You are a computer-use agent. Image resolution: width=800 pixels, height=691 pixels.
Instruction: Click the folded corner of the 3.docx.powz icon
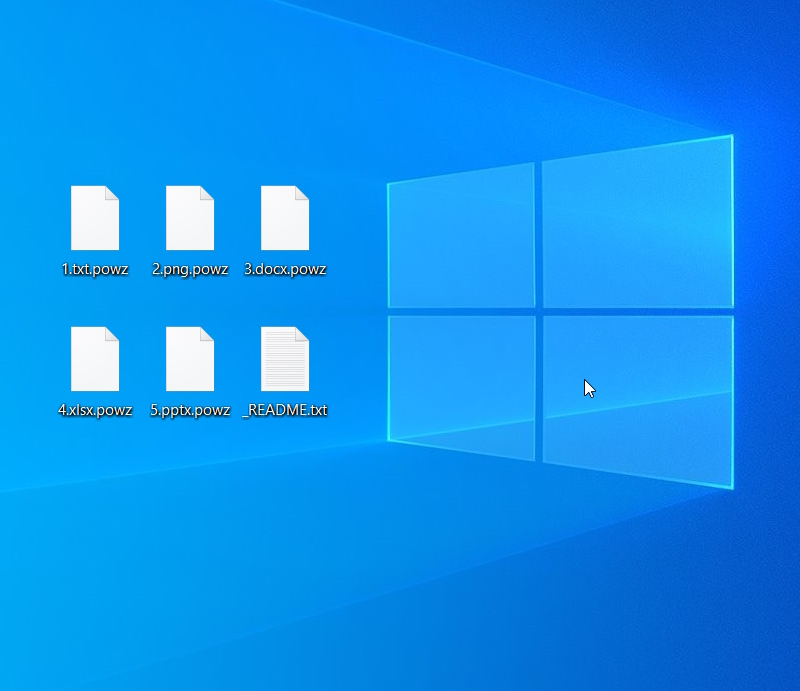tap(303, 192)
